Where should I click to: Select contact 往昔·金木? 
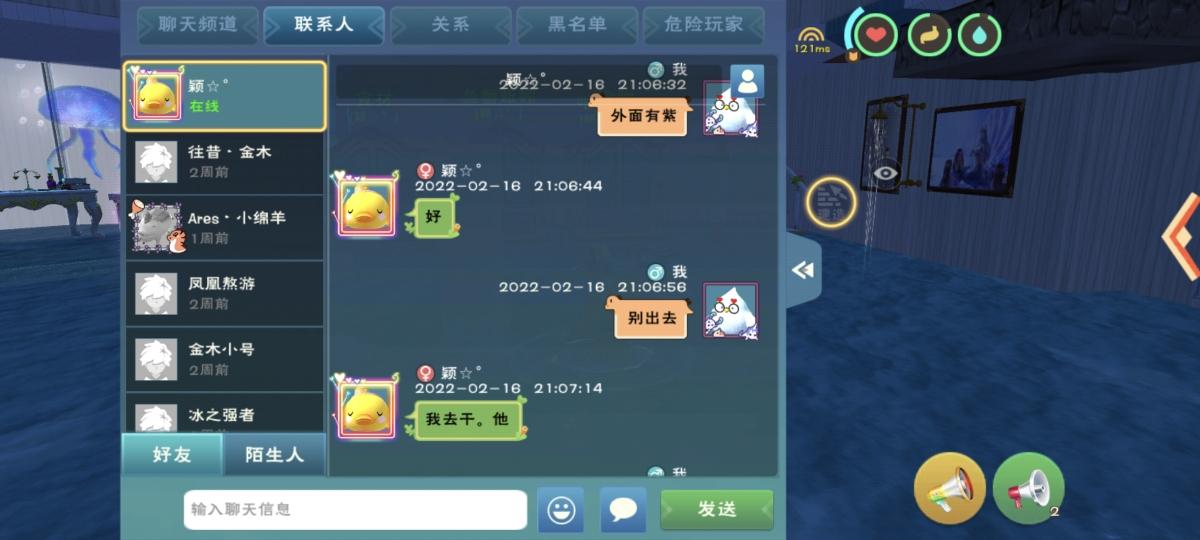tap(225, 162)
